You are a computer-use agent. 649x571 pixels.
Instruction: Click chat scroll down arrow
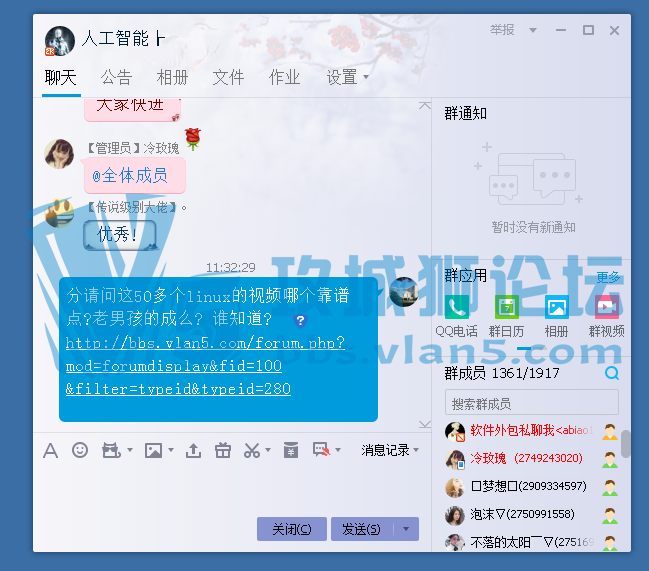click(425, 425)
